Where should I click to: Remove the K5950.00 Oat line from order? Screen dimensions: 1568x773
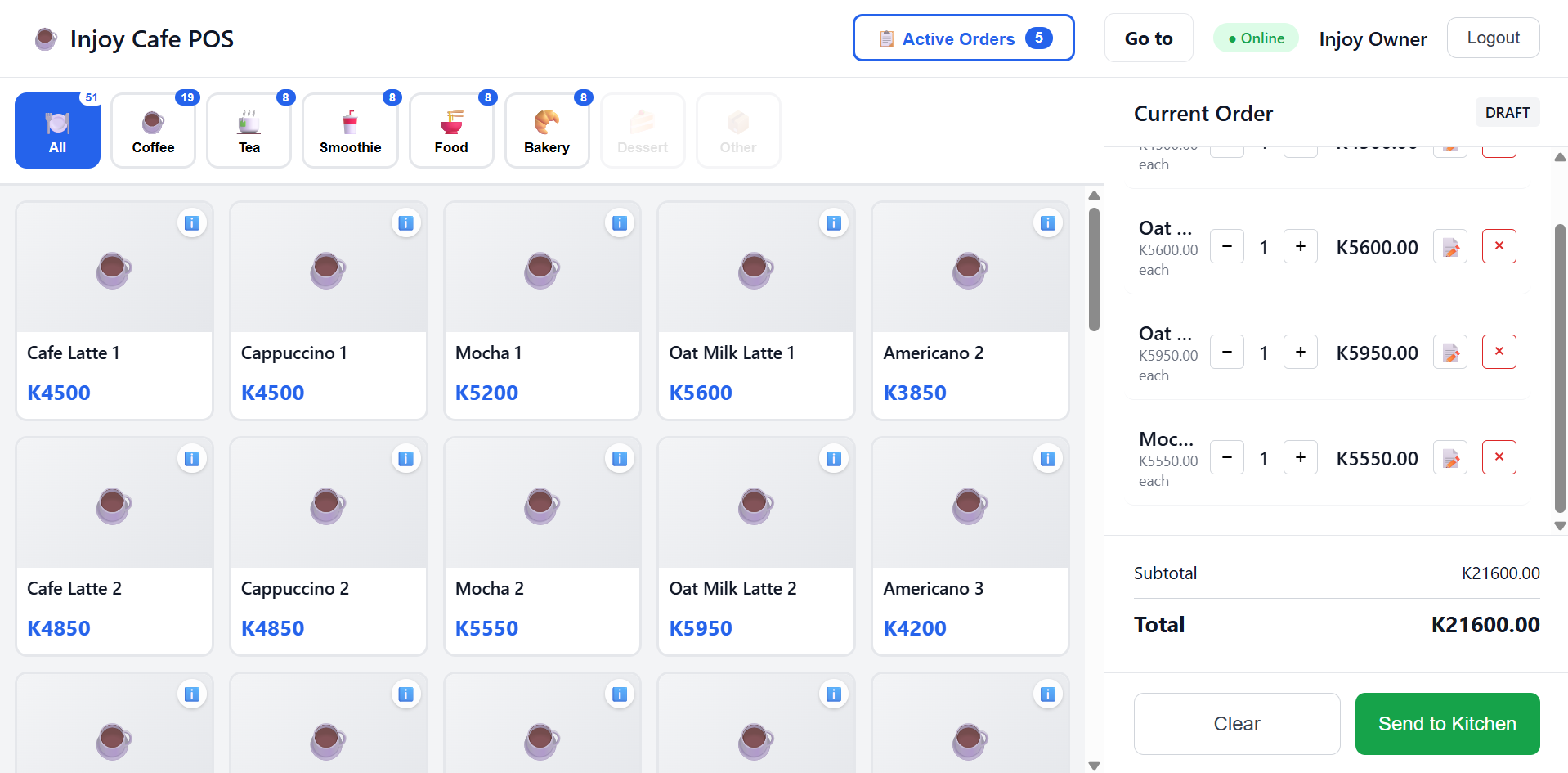(1499, 352)
